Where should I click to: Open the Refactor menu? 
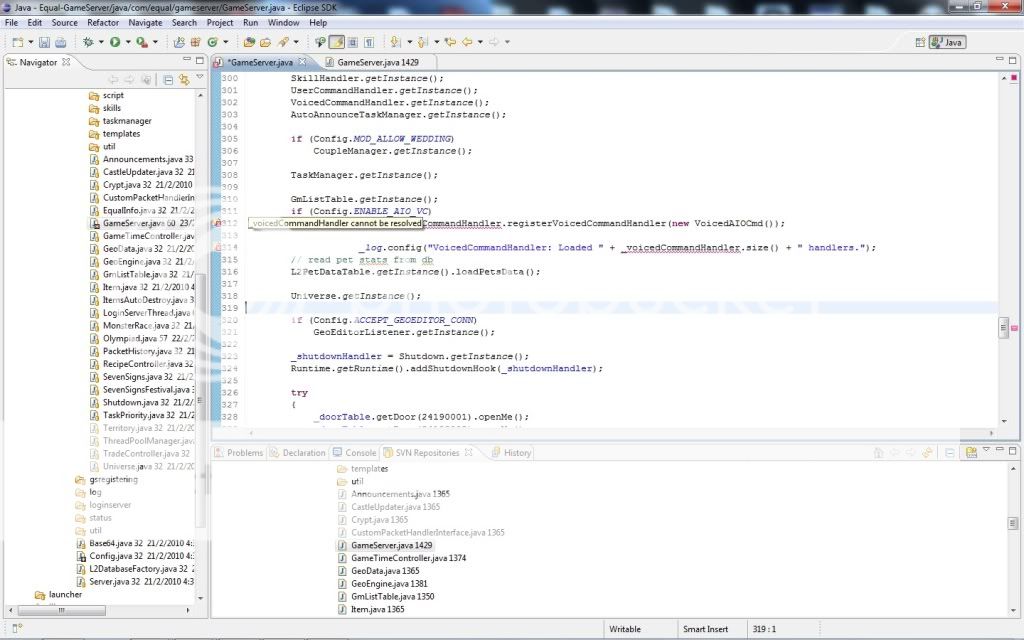click(x=102, y=22)
